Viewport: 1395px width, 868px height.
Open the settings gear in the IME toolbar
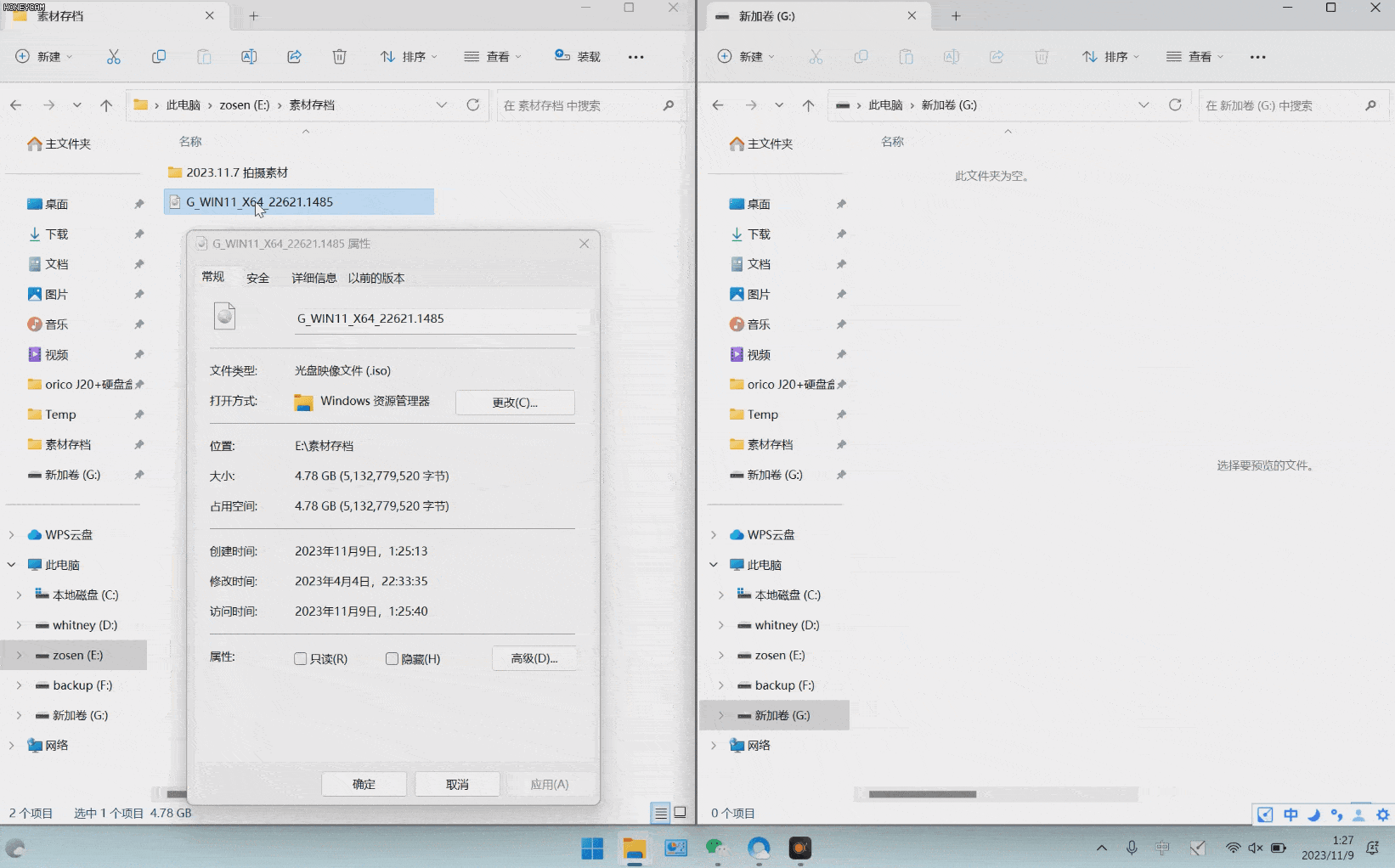(x=1383, y=814)
